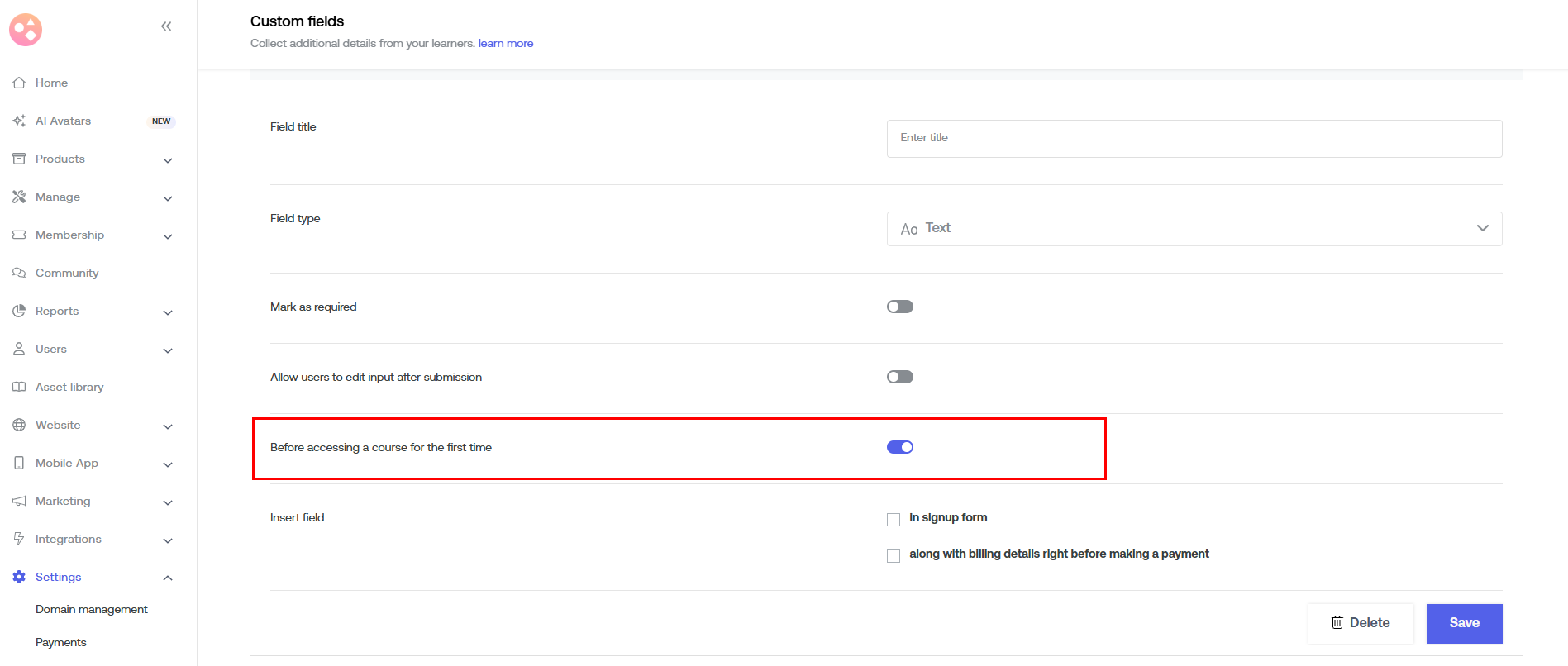
Task: Click the Enter title input field
Action: 1194,139
